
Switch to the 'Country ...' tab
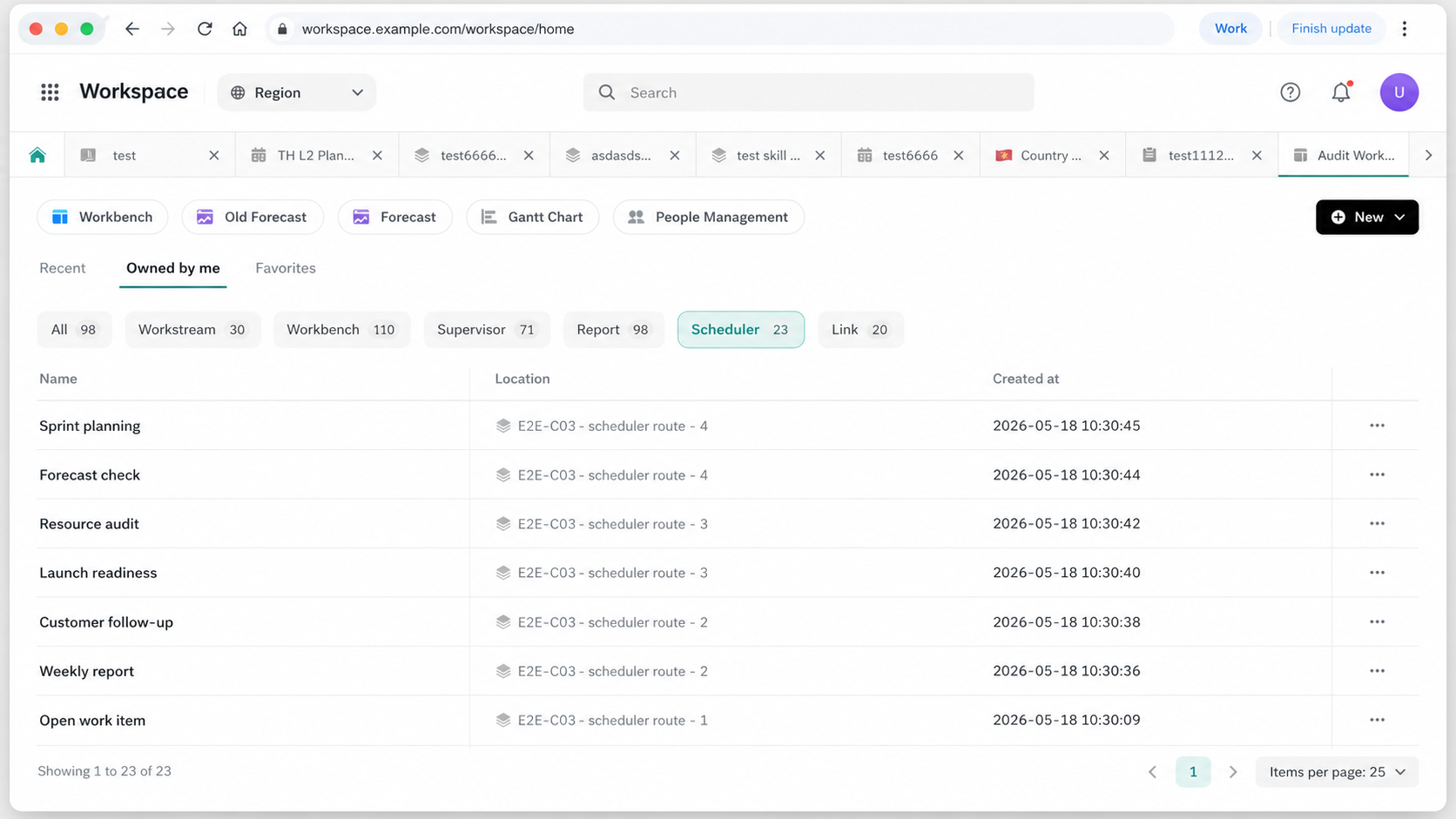[1050, 155]
